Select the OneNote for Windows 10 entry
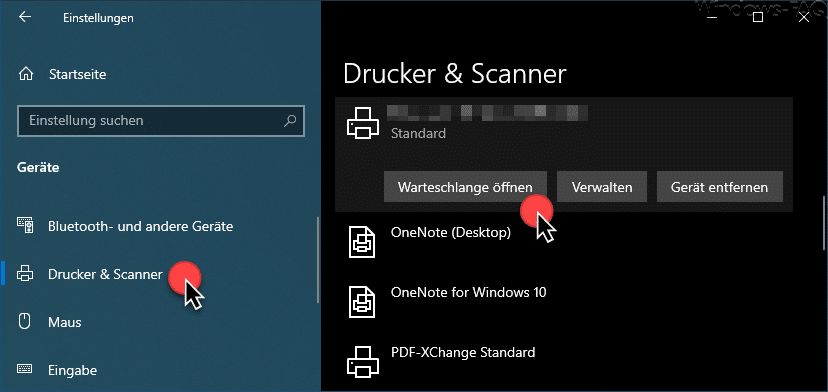 coord(468,292)
